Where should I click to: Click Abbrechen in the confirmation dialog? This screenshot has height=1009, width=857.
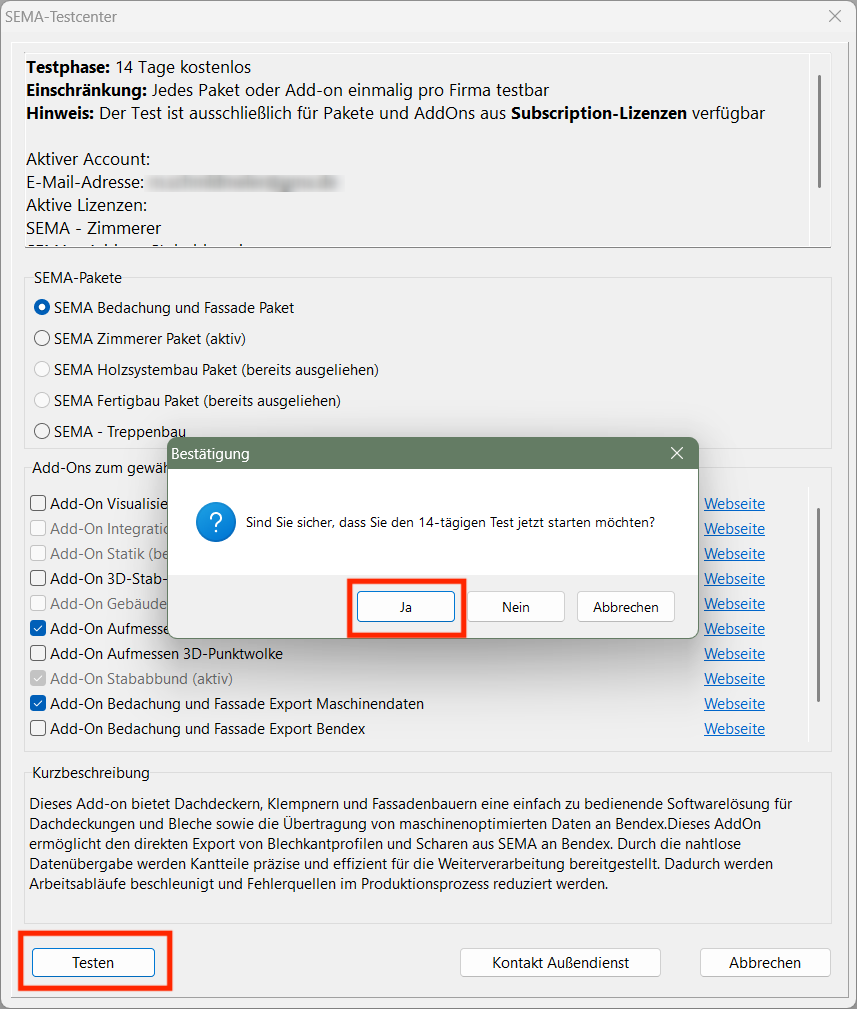(625, 607)
